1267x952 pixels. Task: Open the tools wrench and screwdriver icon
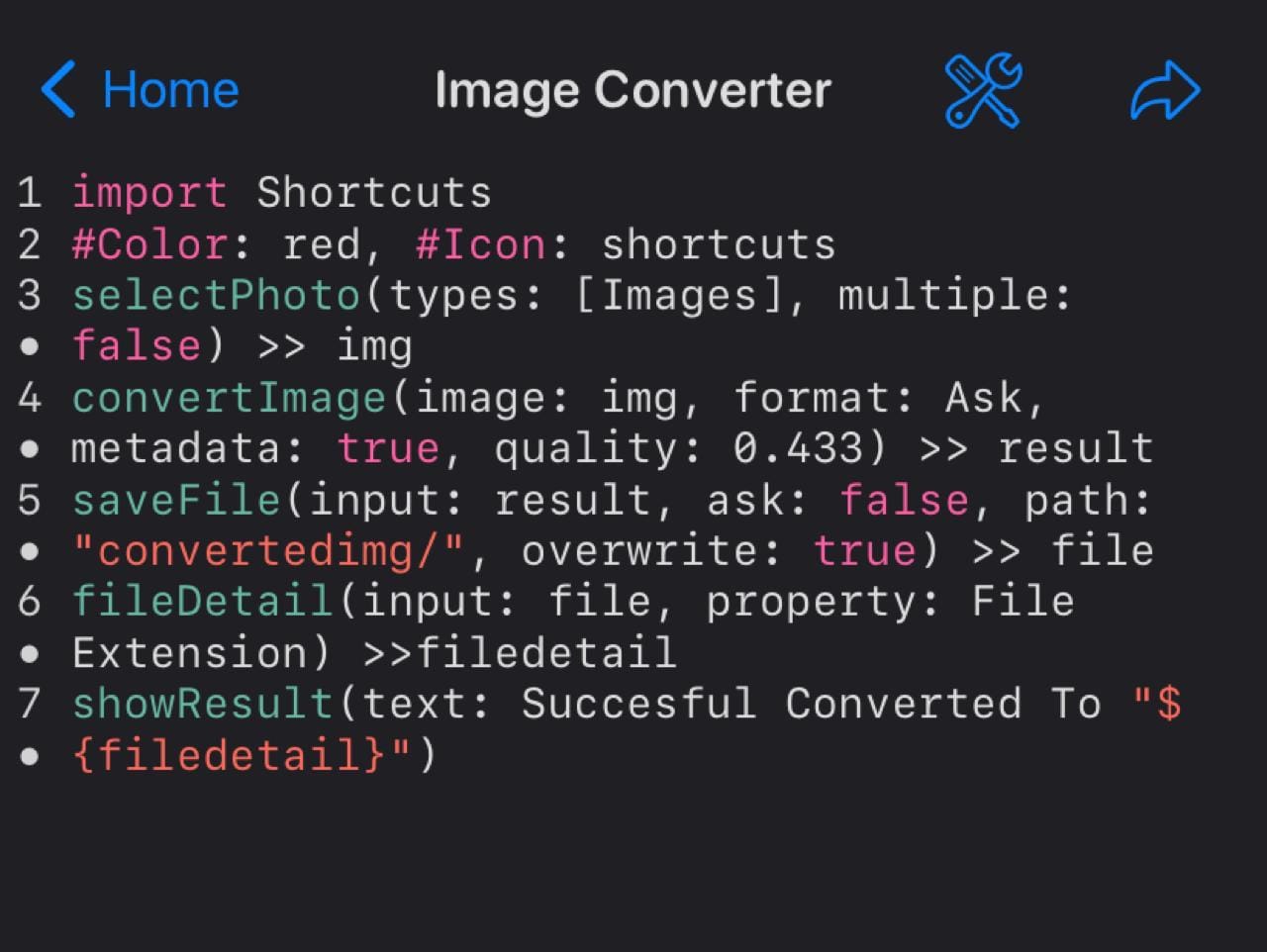pyautogui.click(x=983, y=90)
